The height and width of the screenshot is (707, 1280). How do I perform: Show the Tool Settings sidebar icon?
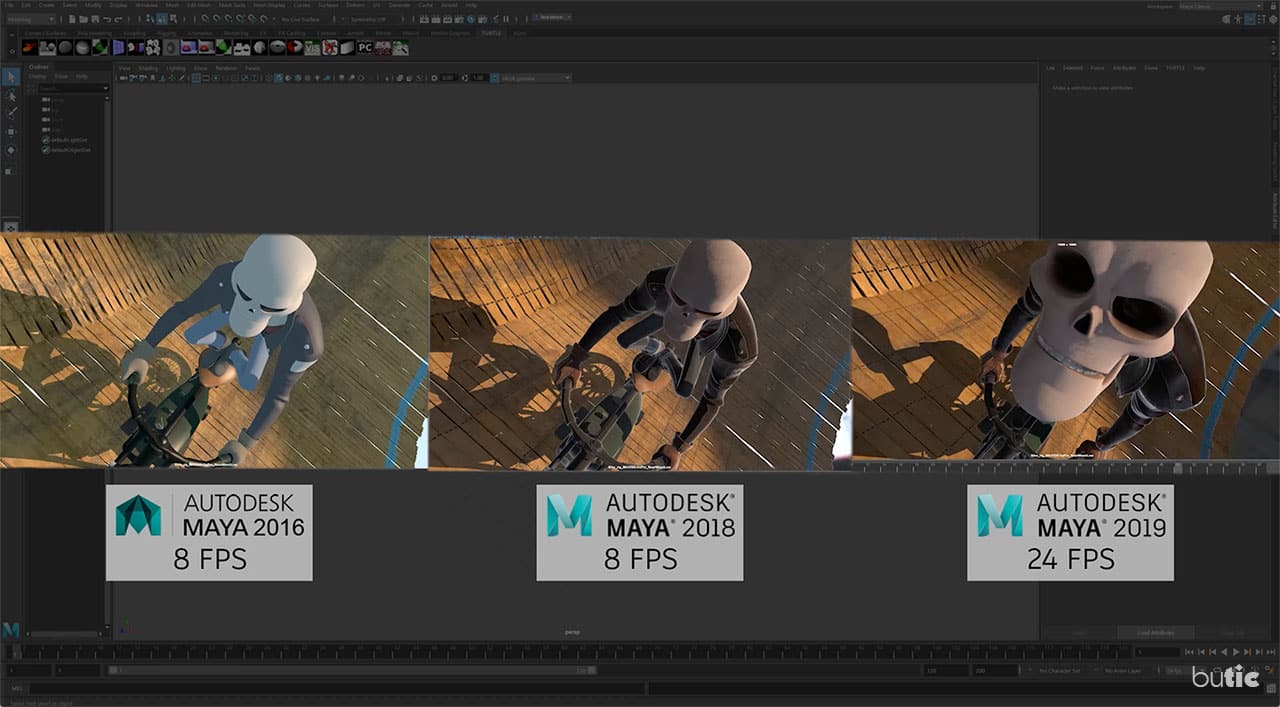point(1261,19)
